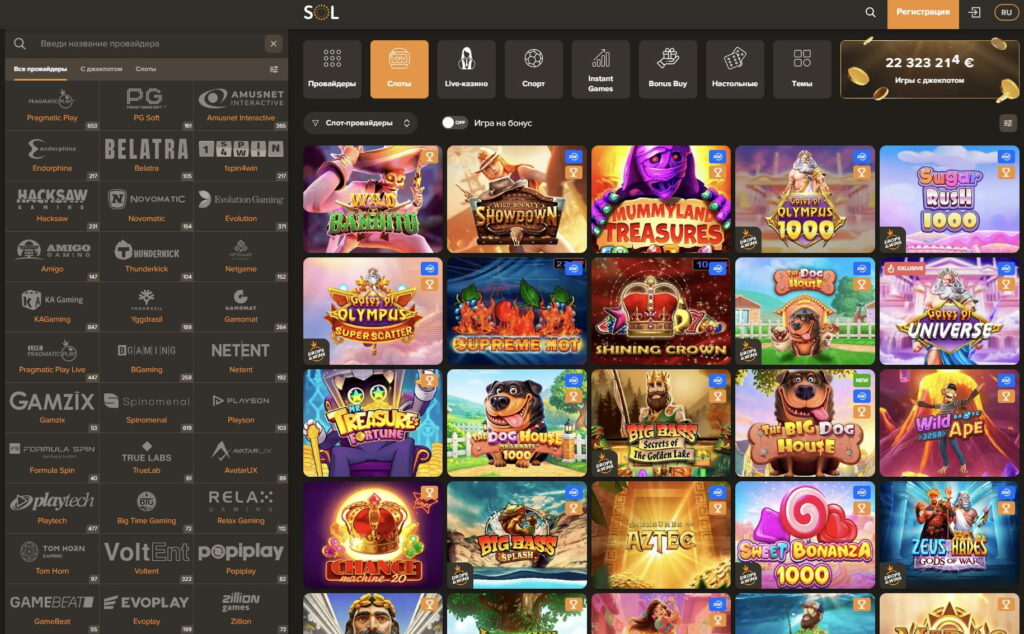Open the provider filter settings icon
The width and height of the screenshot is (1024, 634).
tap(274, 69)
